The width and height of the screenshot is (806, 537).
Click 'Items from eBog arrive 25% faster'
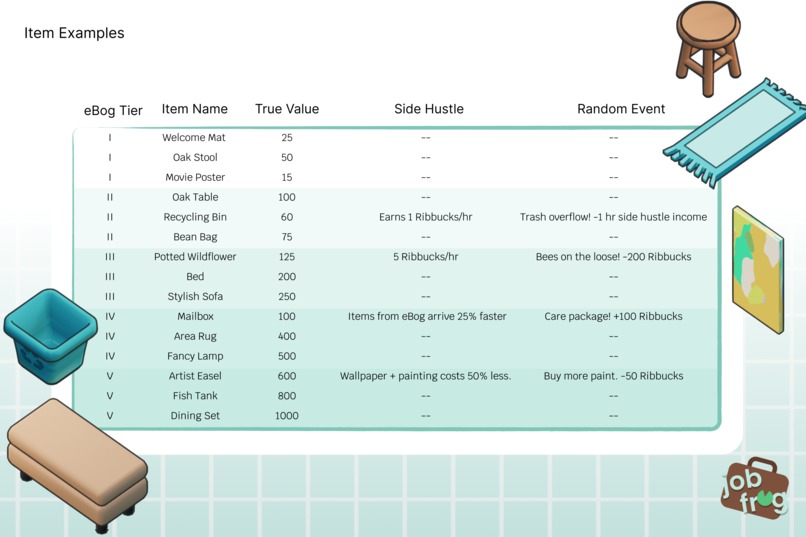[x=427, y=316]
